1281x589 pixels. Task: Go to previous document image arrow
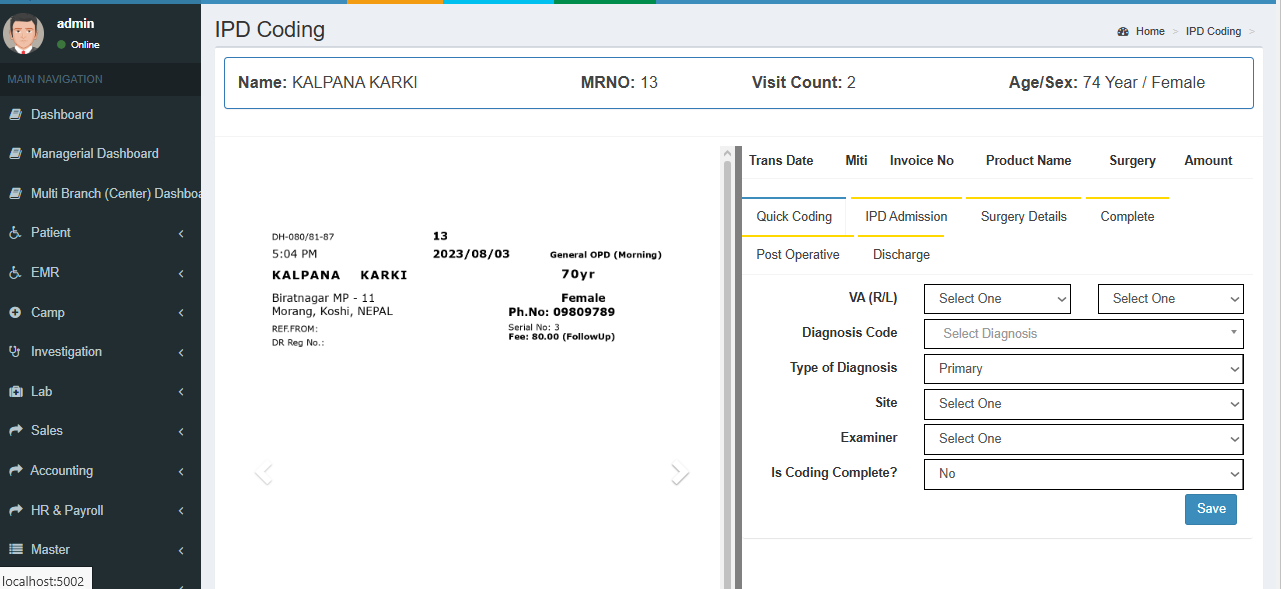coord(263,473)
